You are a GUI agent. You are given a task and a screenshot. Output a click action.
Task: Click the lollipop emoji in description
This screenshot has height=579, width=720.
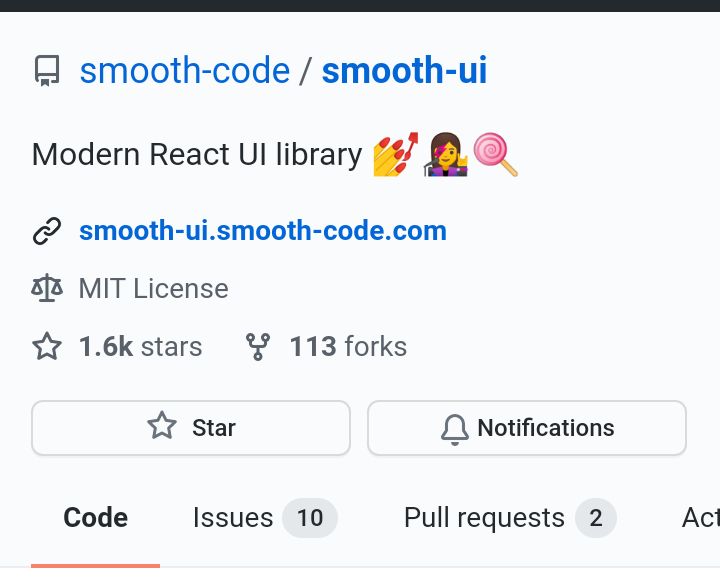pyautogui.click(x=495, y=154)
